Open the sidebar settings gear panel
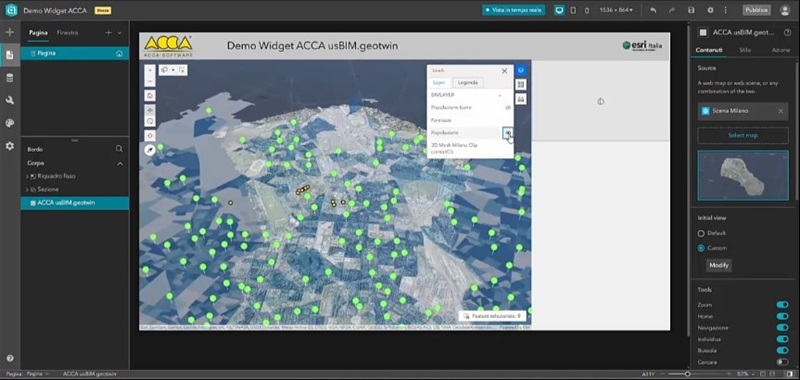The image size is (800, 380). [x=10, y=146]
